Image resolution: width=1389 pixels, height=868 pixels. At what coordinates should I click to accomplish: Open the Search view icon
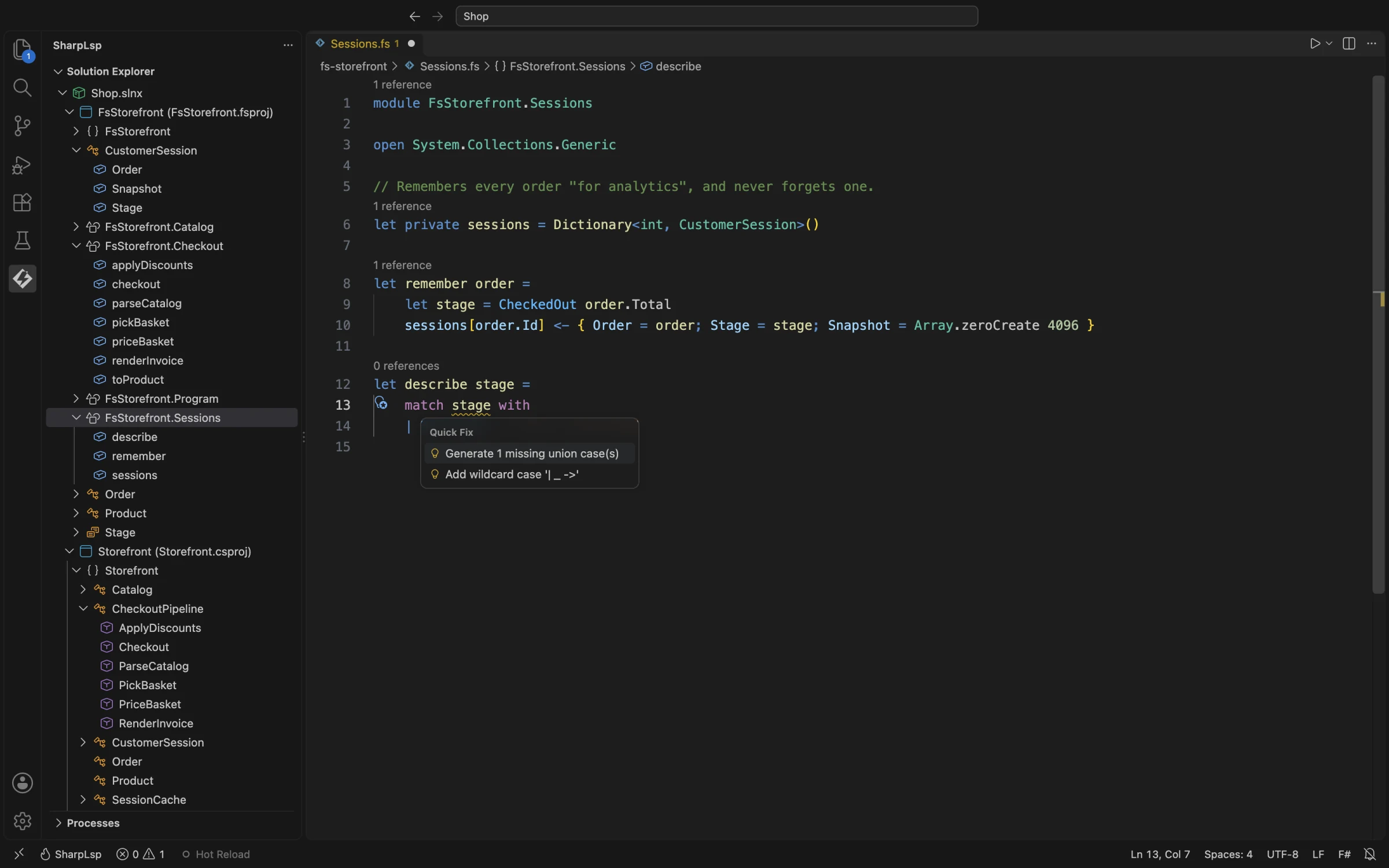[x=23, y=88]
